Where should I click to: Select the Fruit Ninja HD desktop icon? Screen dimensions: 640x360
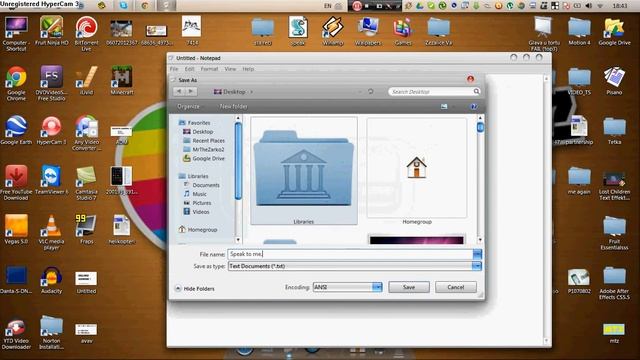click(x=51, y=31)
